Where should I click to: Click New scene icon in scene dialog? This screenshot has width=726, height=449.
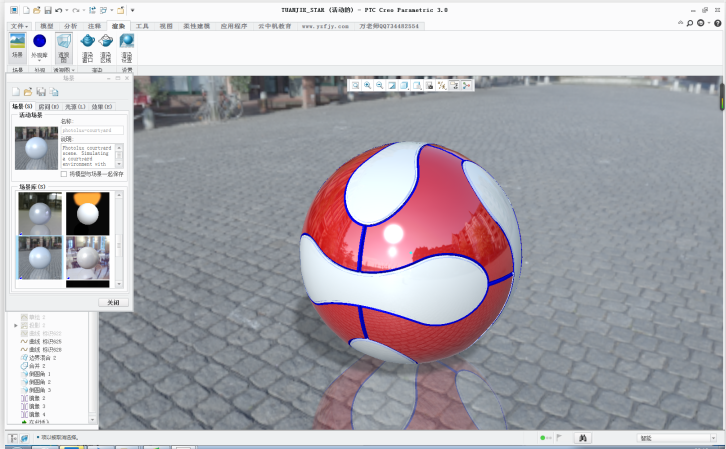click(x=16, y=92)
